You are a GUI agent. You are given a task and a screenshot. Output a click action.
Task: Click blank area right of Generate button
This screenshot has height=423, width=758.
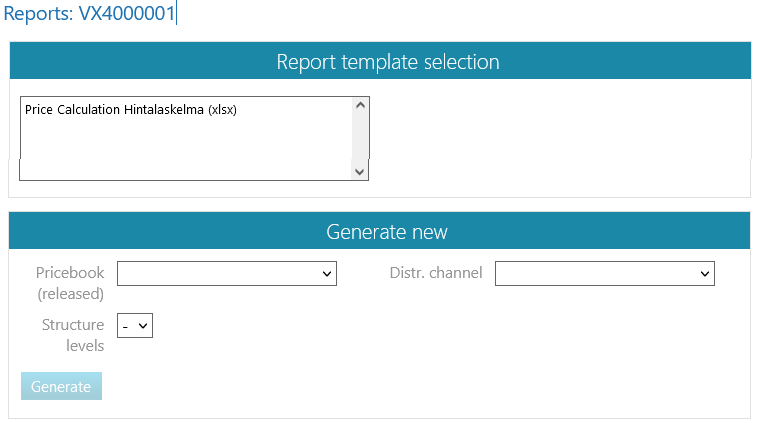click(400, 386)
